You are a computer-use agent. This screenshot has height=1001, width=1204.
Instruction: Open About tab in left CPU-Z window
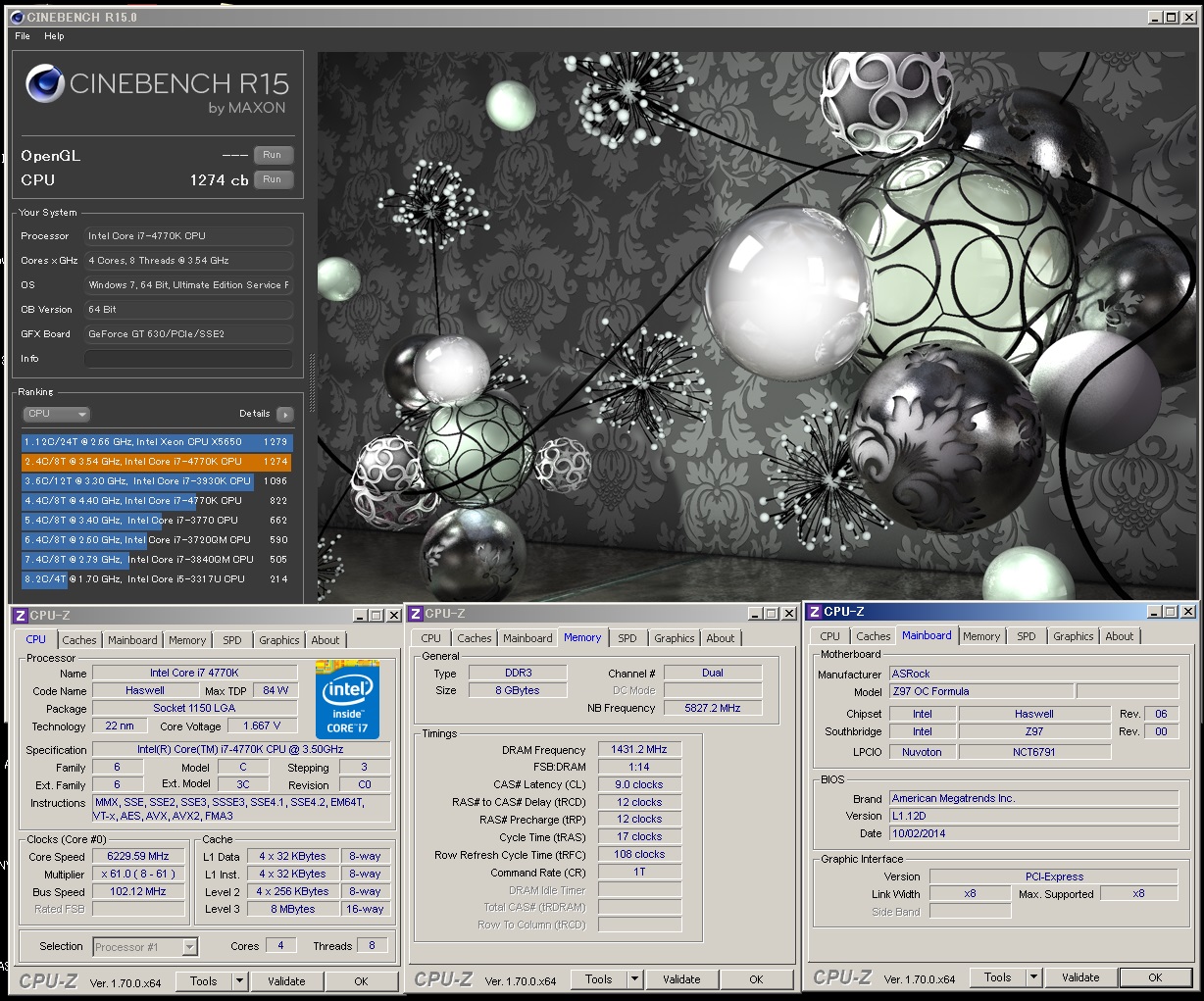[326, 640]
